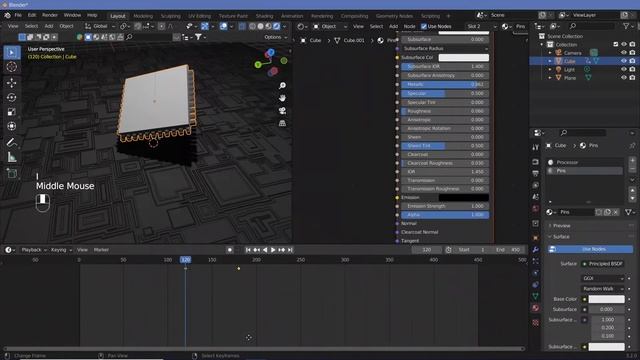Select the Annotate tool
The image size is (640, 360).
click(11, 142)
